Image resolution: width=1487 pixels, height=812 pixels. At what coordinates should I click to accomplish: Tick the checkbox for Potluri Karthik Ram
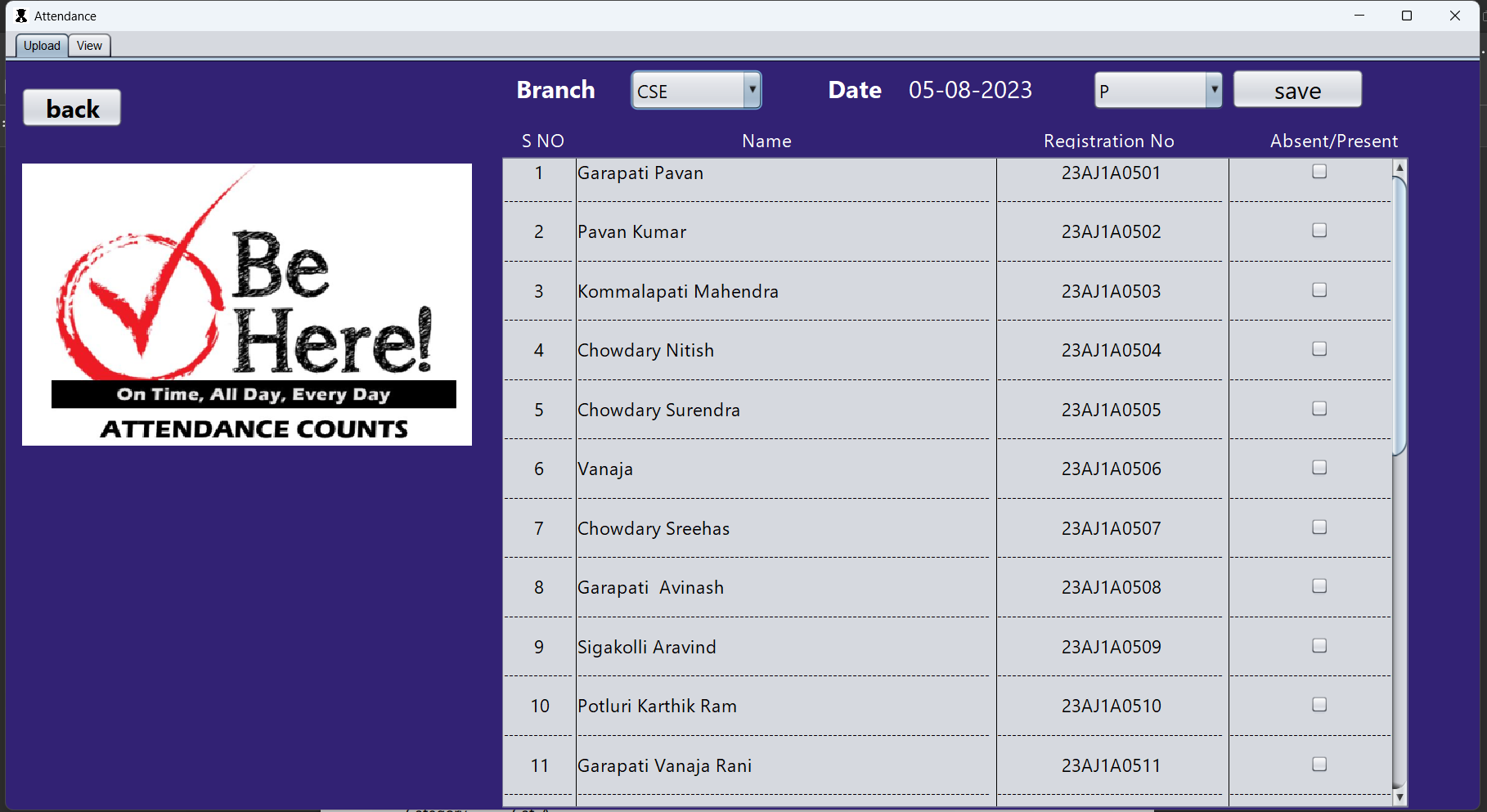tap(1319, 705)
